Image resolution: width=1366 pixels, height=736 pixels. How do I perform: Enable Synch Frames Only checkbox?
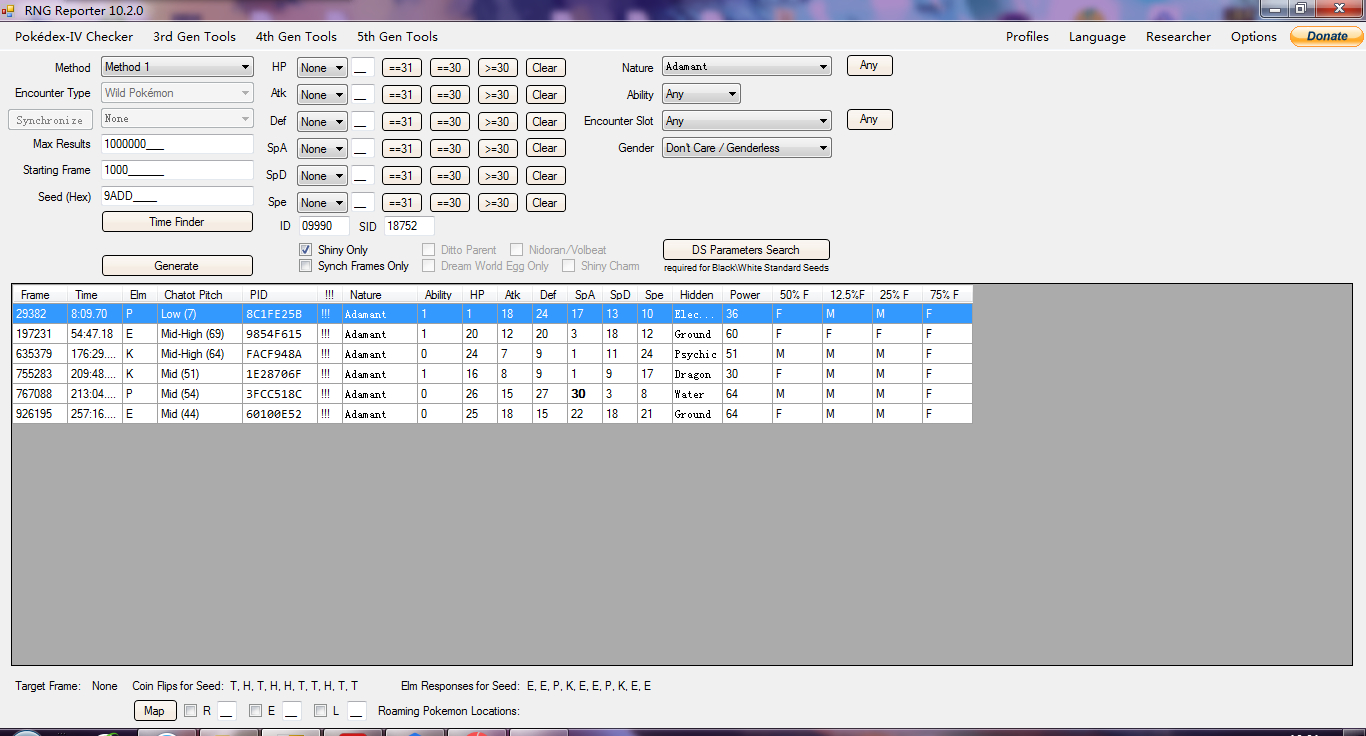[x=306, y=266]
